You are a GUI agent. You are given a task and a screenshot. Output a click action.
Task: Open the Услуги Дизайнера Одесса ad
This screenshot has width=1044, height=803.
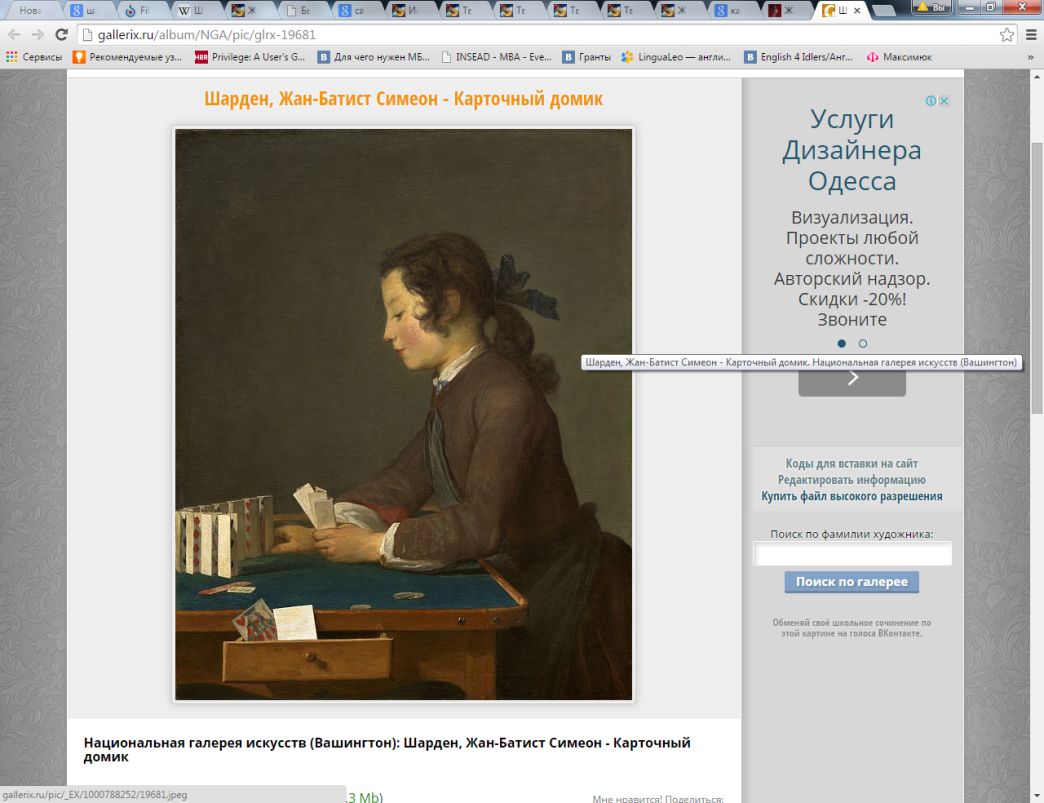point(852,150)
